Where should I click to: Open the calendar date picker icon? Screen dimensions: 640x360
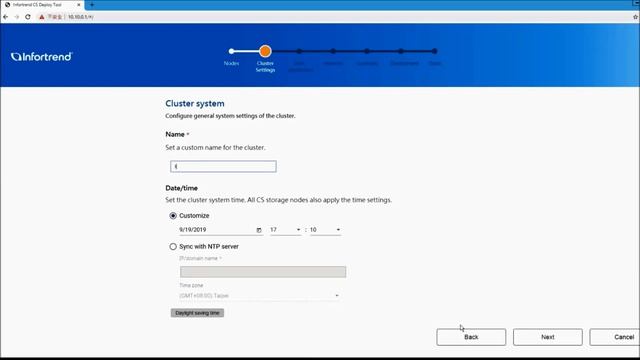[259, 230]
